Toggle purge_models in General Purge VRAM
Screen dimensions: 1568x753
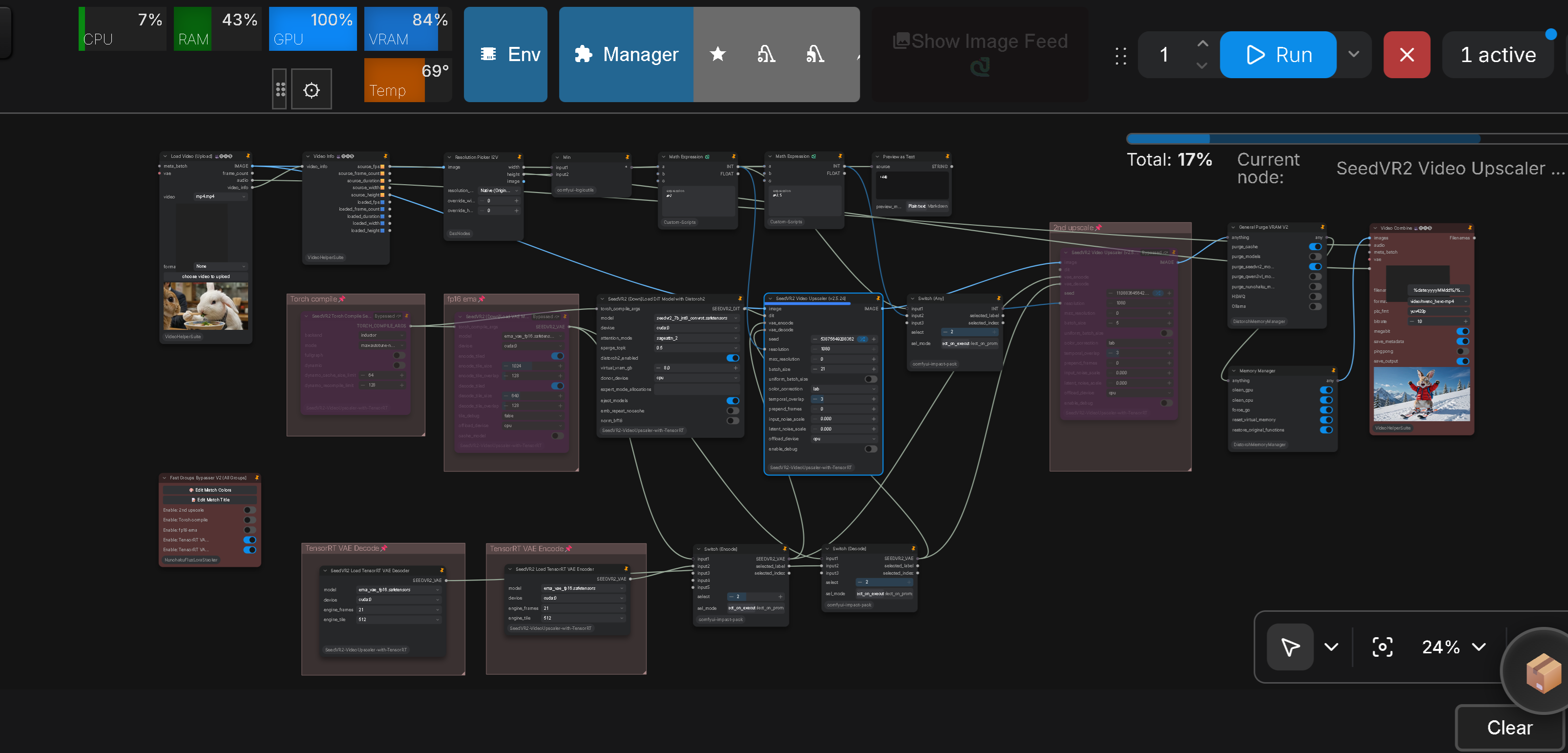(x=1315, y=257)
